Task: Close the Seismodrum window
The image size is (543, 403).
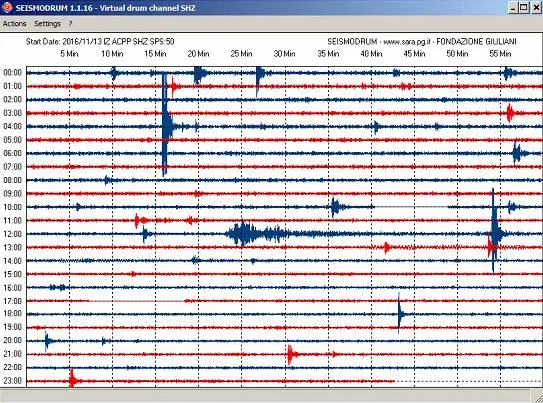Action: click(536, 8)
